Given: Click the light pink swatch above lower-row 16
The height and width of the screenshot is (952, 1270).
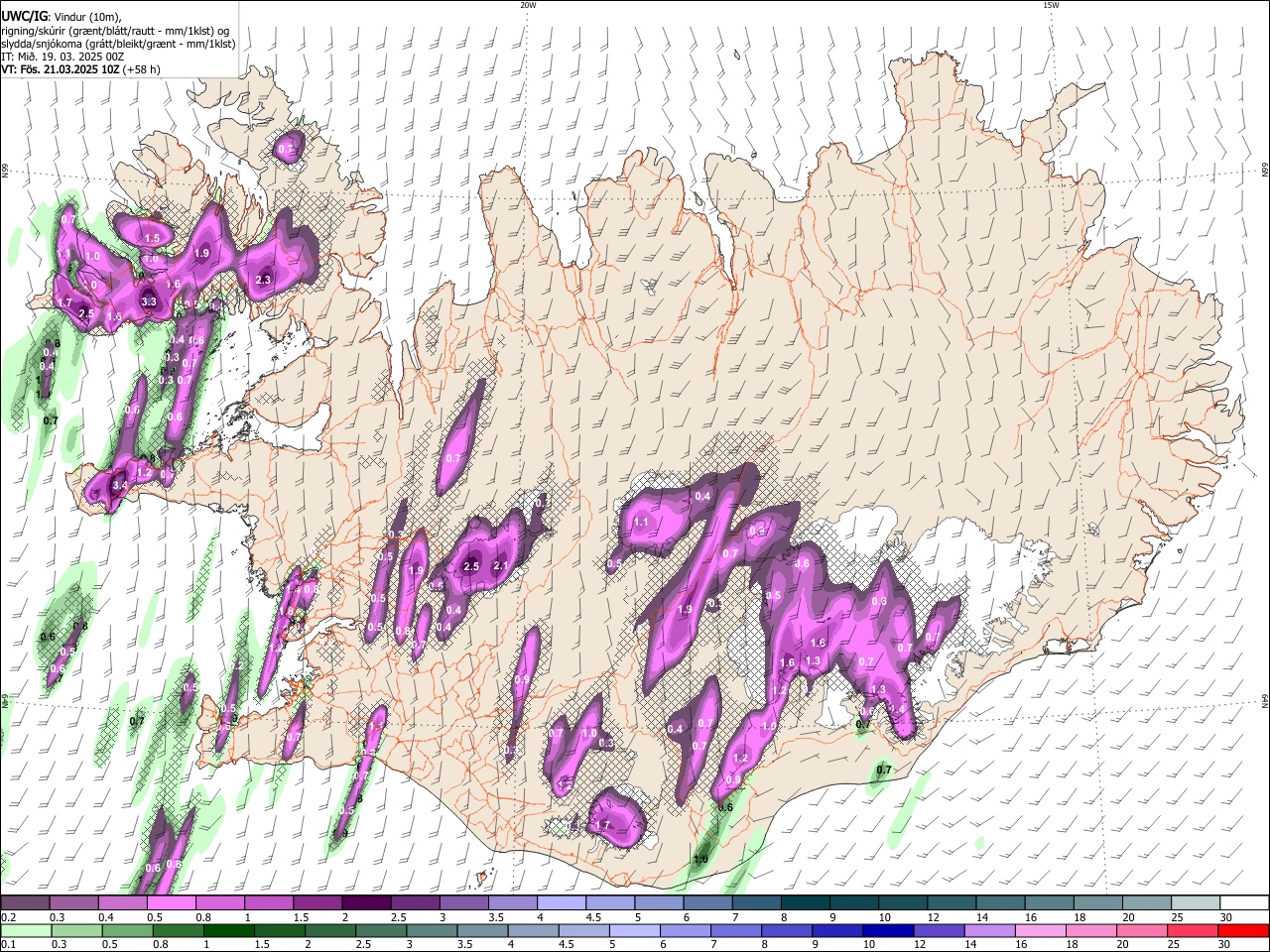Looking at the screenshot, I should (1042, 930).
